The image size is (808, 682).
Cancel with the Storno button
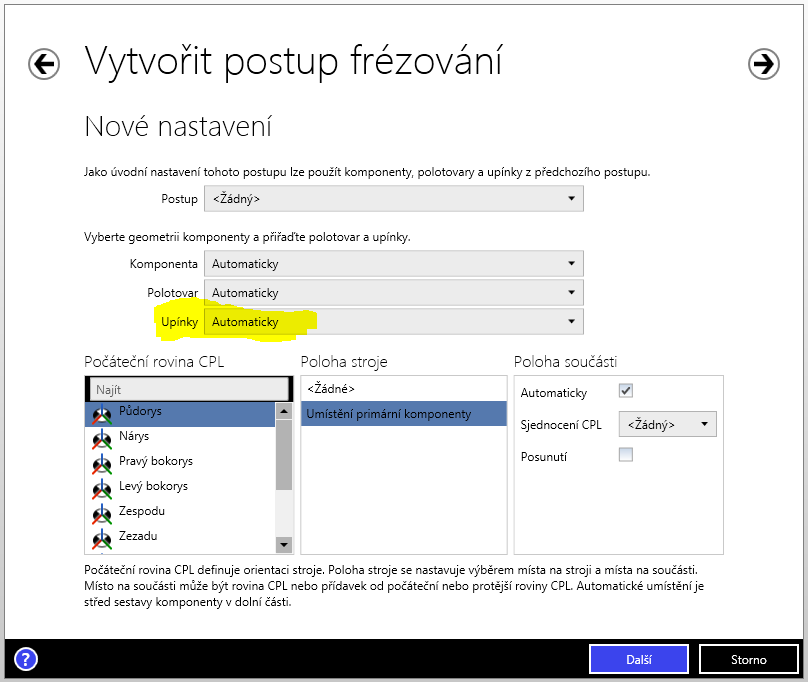click(x=748, y=659)
